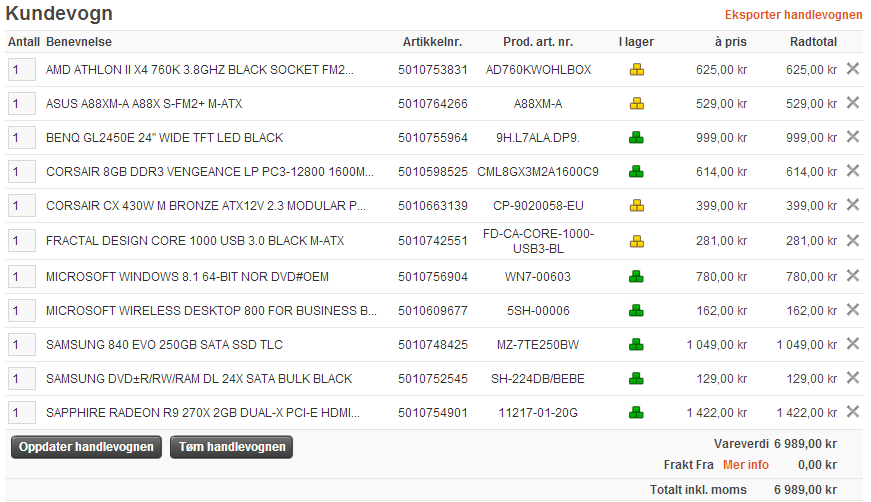Screen dimensions: 871x502
Task: Click the I lager column header
Action: coord(636,42)
